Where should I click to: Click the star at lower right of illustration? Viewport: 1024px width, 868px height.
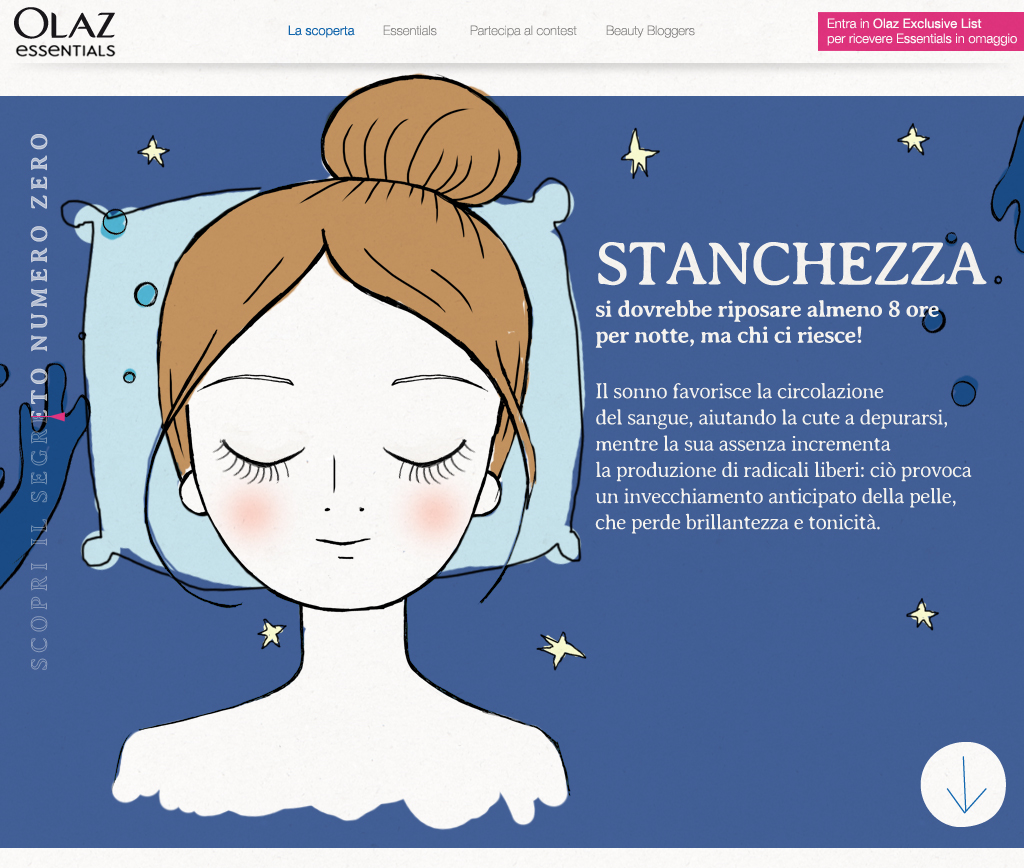922,614
